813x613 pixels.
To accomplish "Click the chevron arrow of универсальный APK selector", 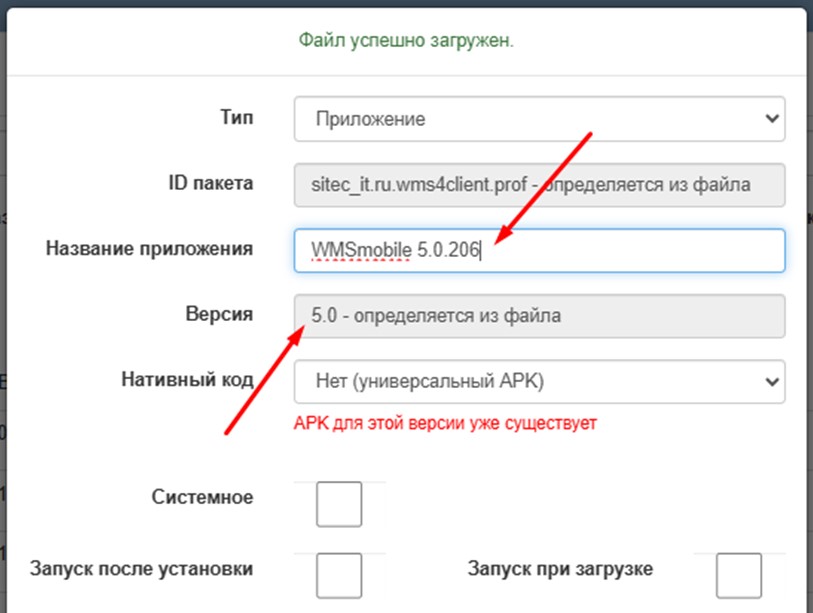I will (x=770, y=381).
